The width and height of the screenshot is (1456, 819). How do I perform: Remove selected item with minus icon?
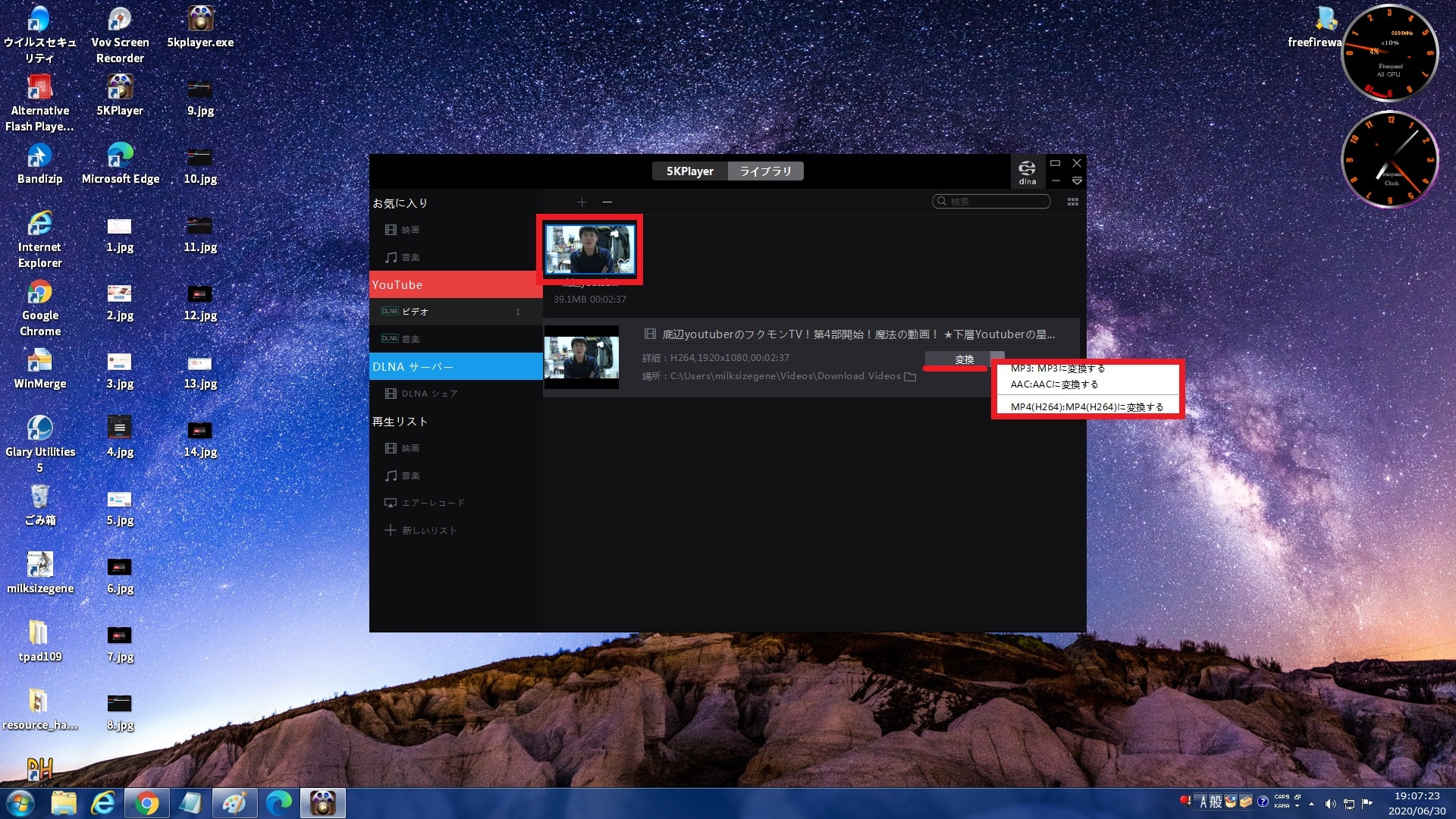coord(607,202)
